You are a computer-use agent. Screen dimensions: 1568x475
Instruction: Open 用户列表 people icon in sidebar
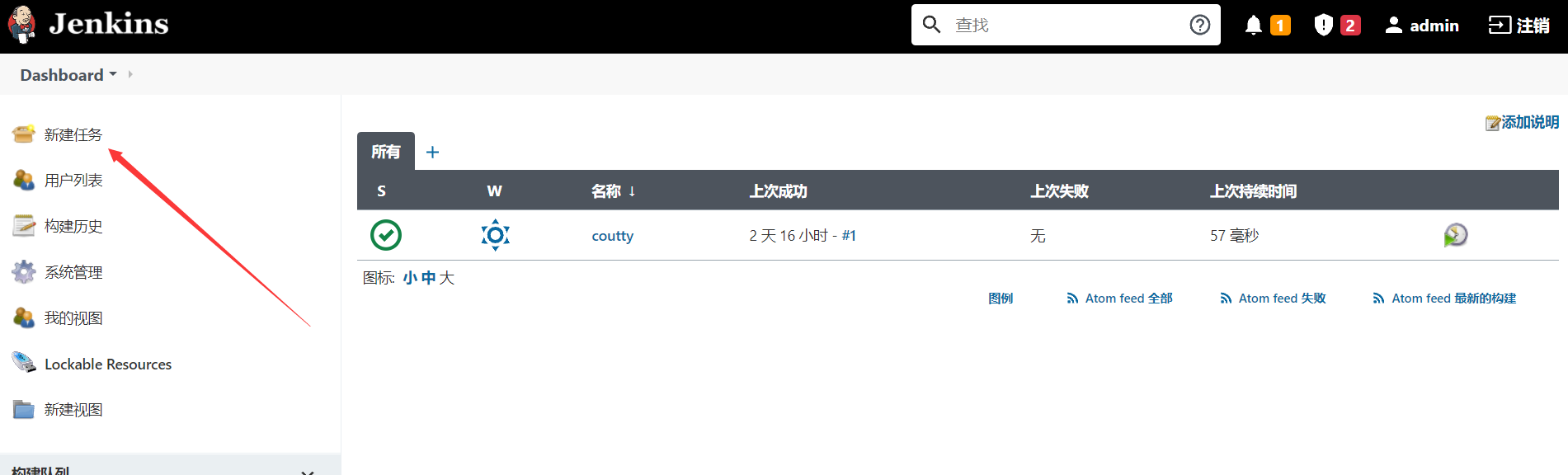tap(24, 180)
